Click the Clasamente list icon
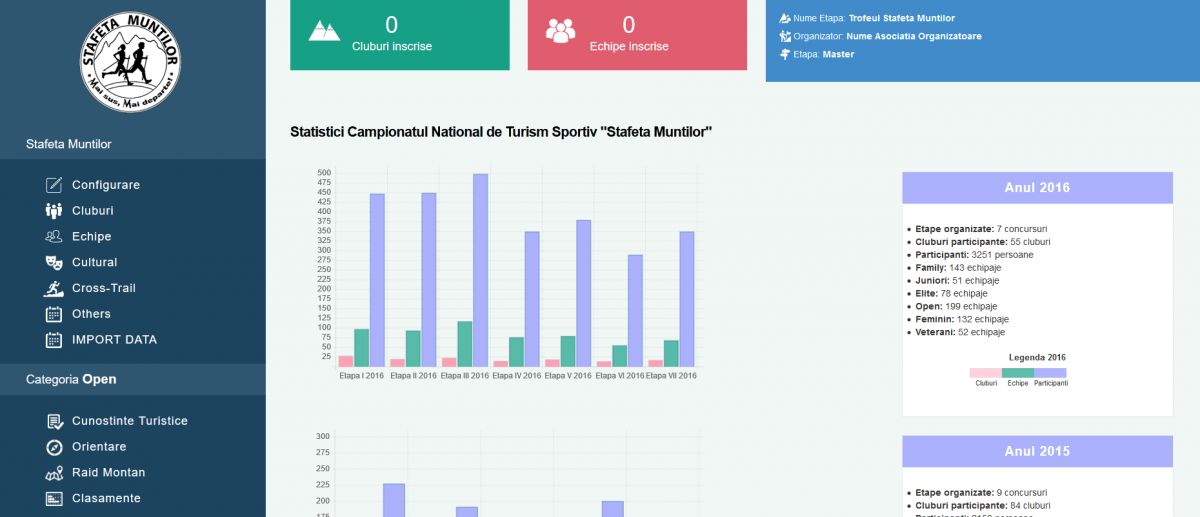Screen dimensions: 1200x517 click(x=54, y=498)
